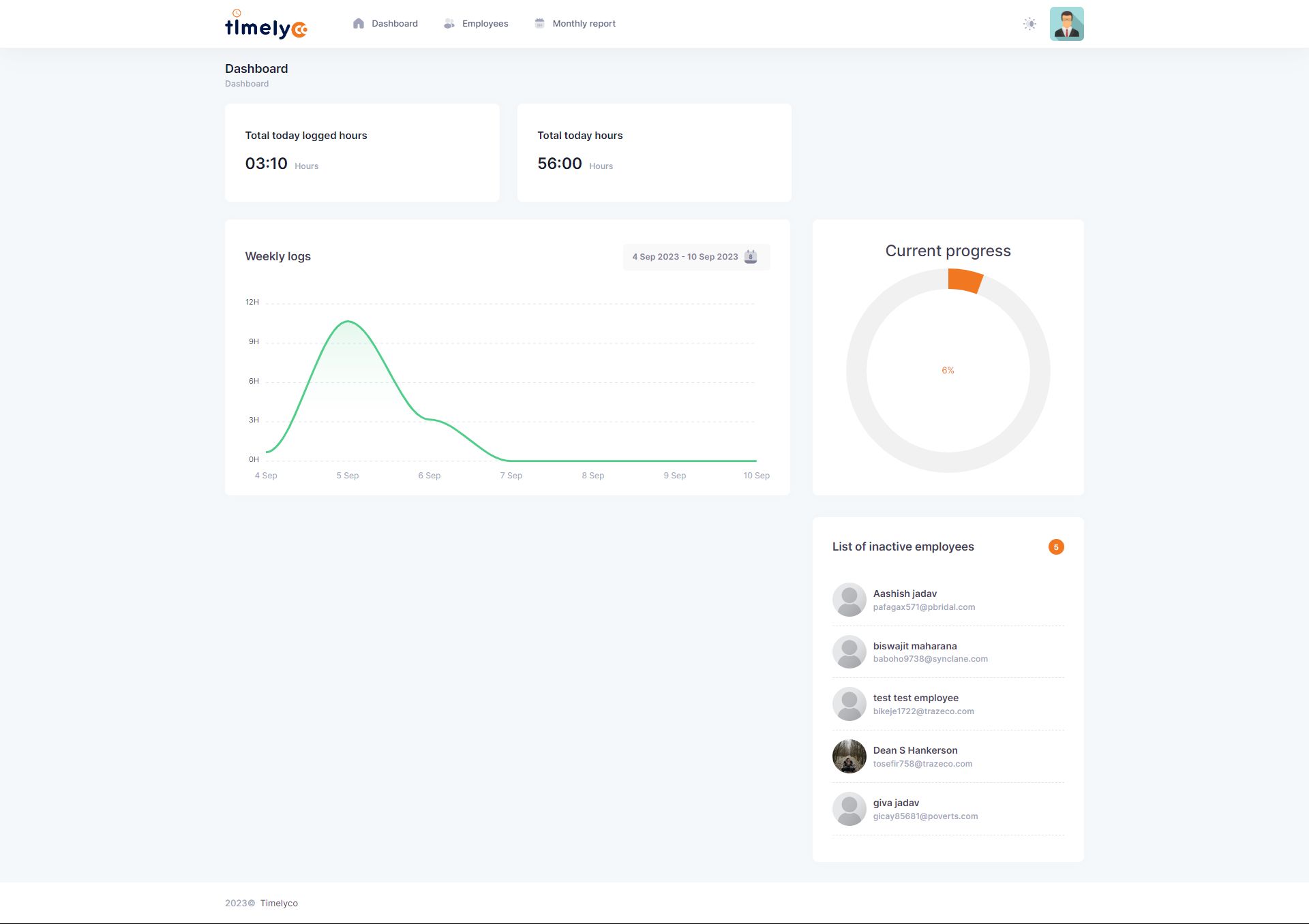Click the Timelyco footer link
Screen dimensions: 1309x924
click(x=279, y=903)
